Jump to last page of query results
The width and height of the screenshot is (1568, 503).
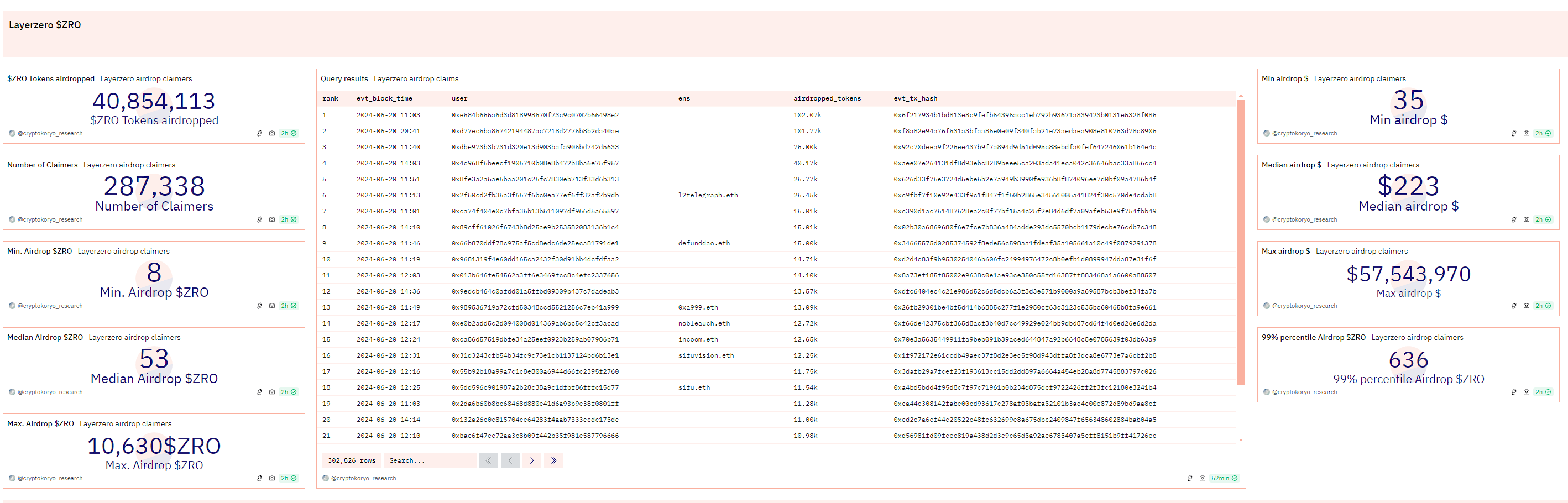(553, 460)
